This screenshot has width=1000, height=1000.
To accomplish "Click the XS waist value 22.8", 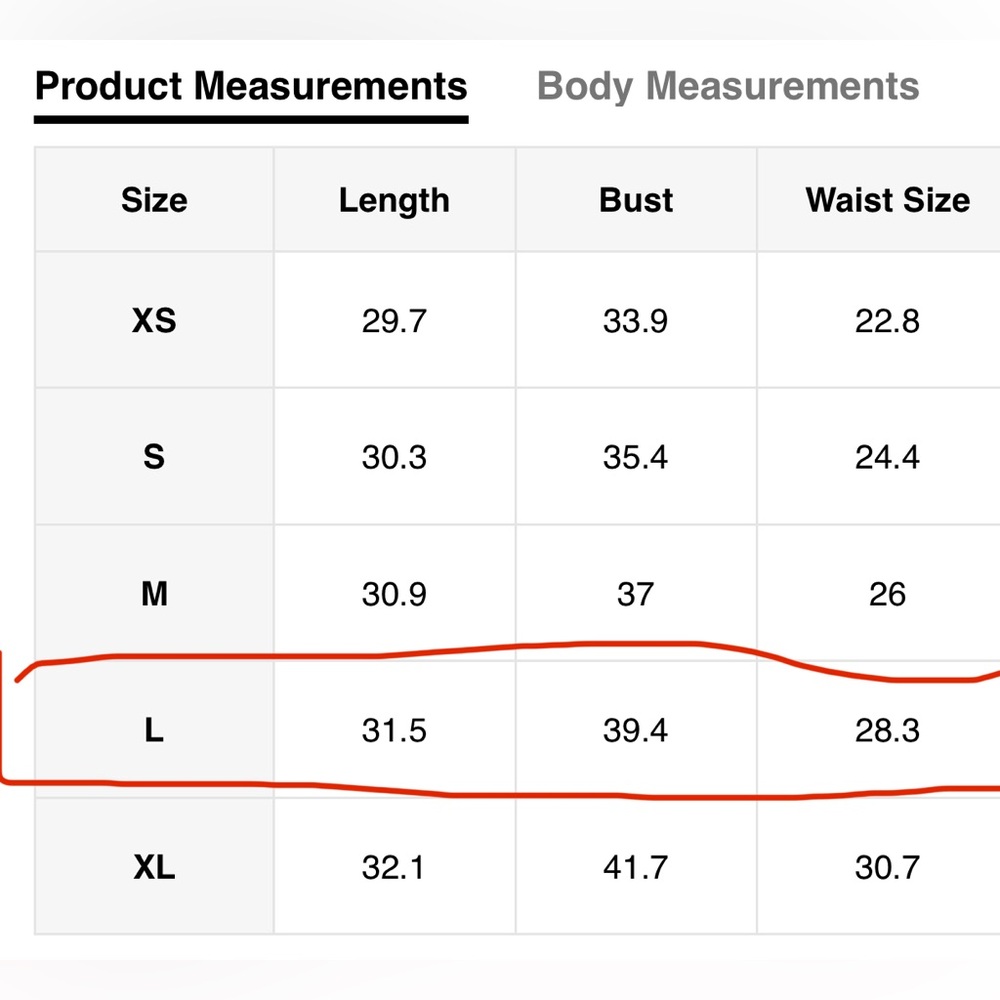I will 888,320.
